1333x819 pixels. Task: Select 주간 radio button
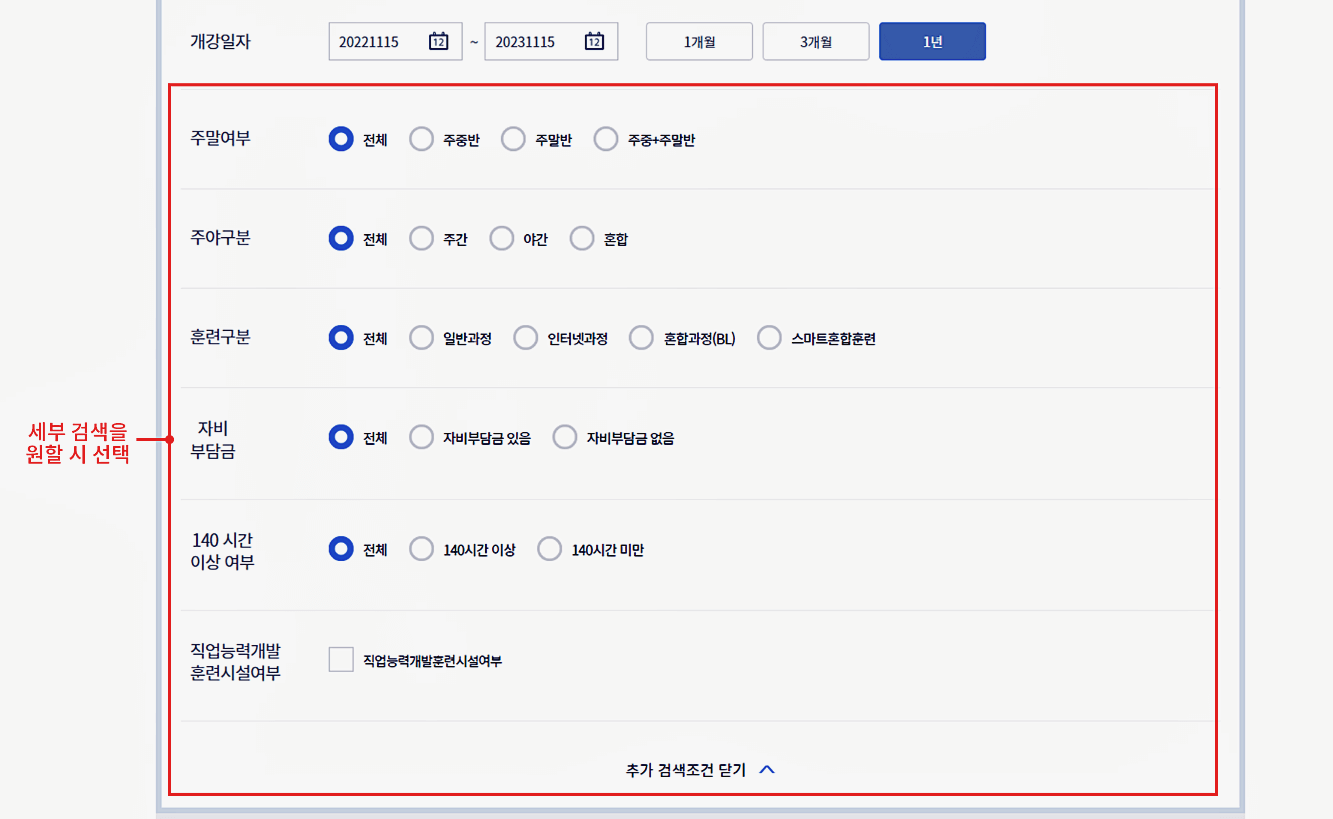click(x=422, y=238)
